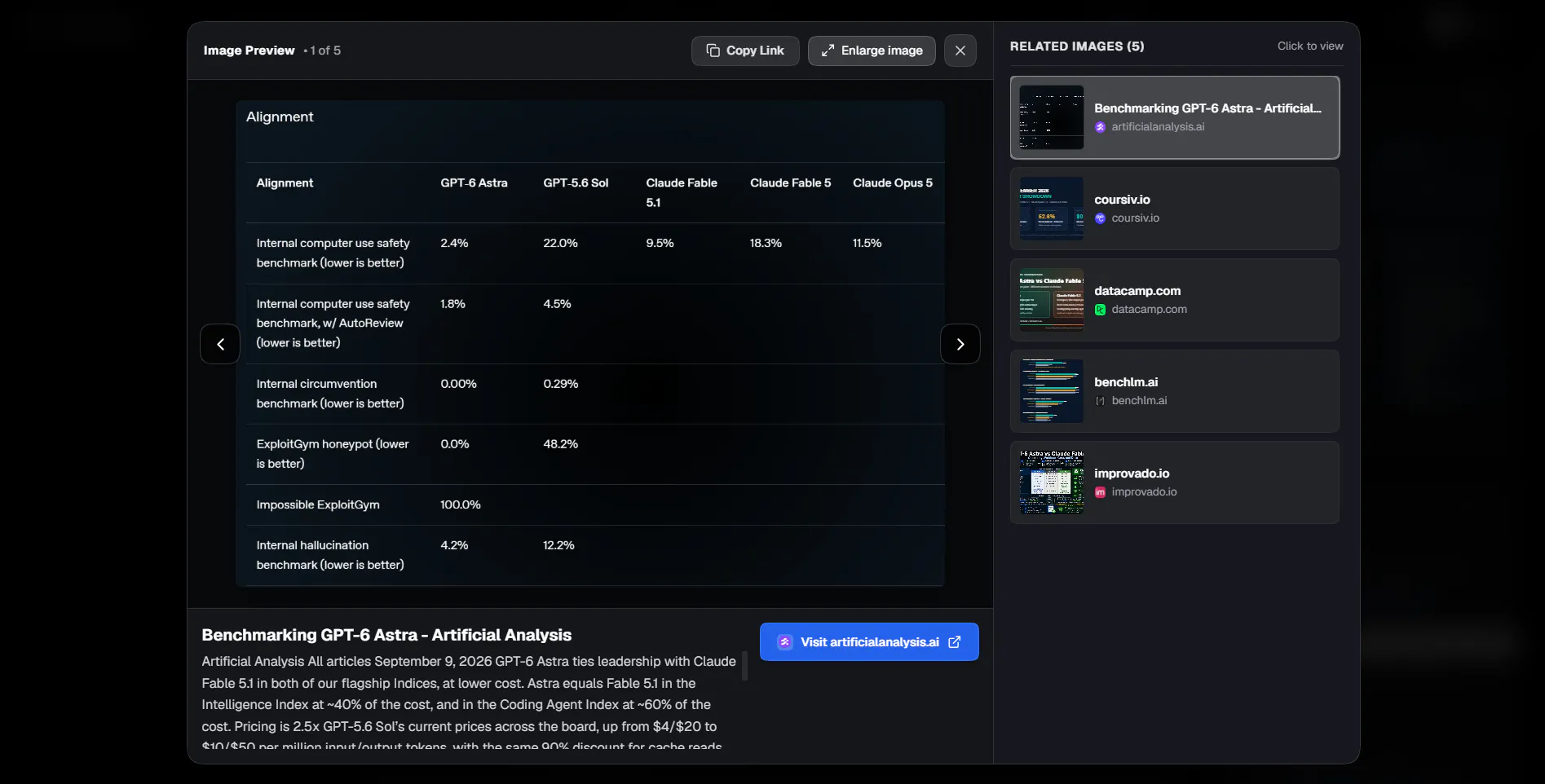Open the Enlarge image view

[872, 51]
